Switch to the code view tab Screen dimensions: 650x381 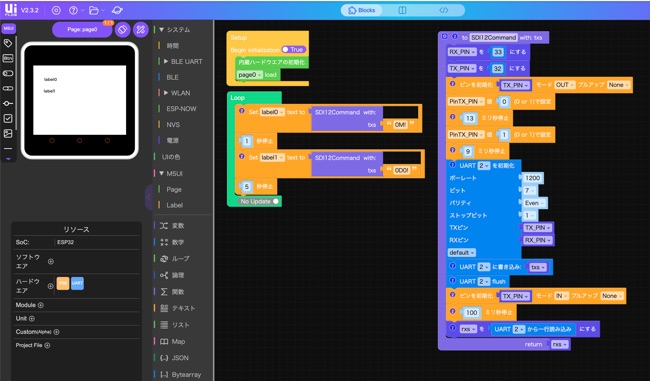click(x=444, y=10)
